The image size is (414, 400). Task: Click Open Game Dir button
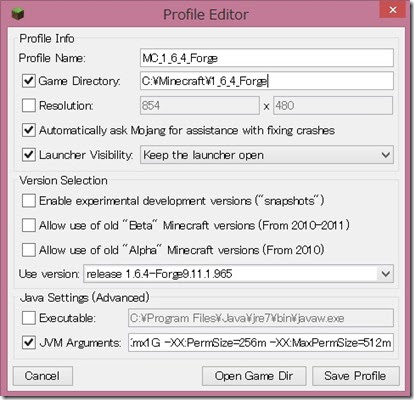click(254, 376)
